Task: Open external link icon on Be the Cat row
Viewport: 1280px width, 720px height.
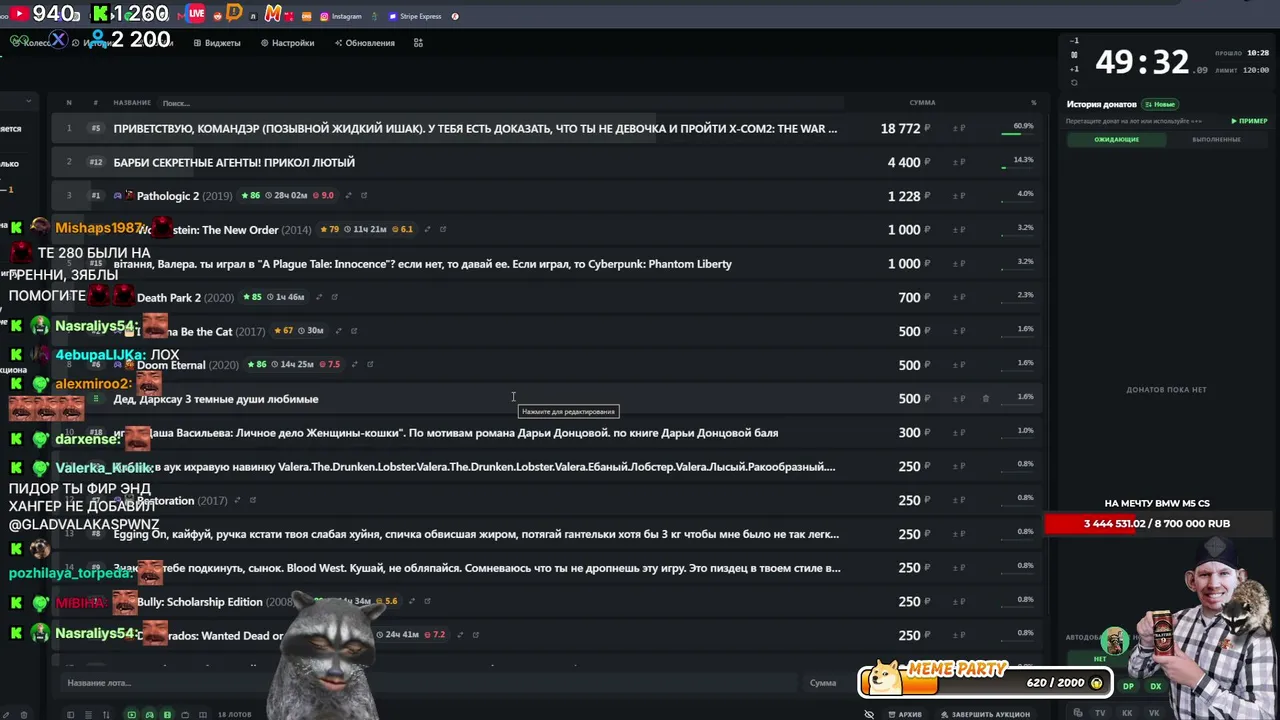Action: coord(353,331)
